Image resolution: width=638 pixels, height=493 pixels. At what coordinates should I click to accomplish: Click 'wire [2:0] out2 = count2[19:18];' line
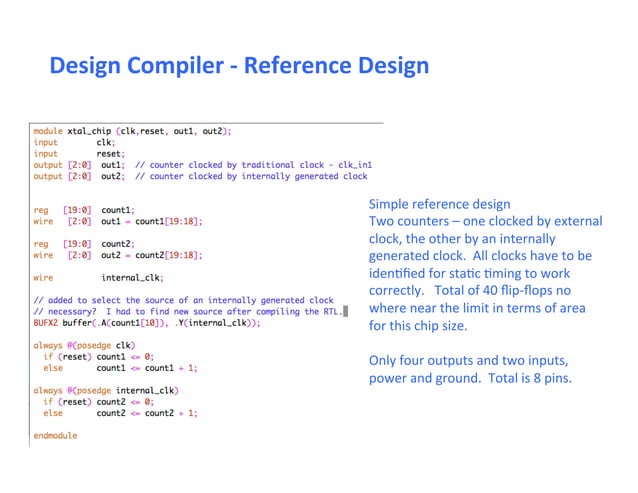(118, 255)
